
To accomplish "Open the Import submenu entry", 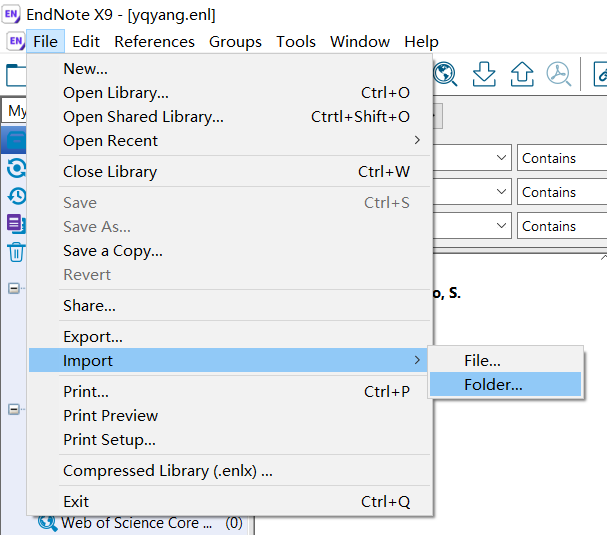I will pyautogui.click(x=230, y=360).
